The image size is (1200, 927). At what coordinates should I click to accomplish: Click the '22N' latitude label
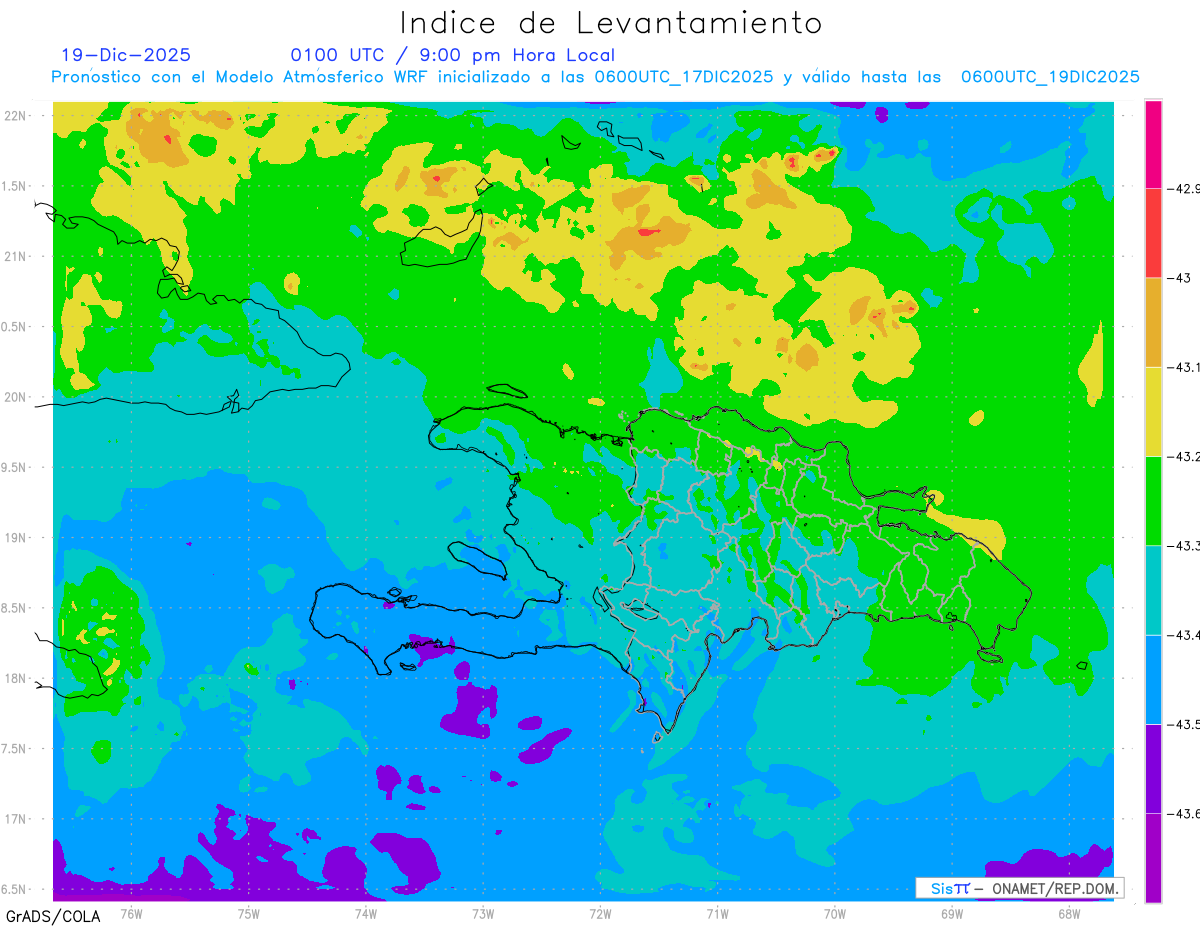(x=16, y=116)
